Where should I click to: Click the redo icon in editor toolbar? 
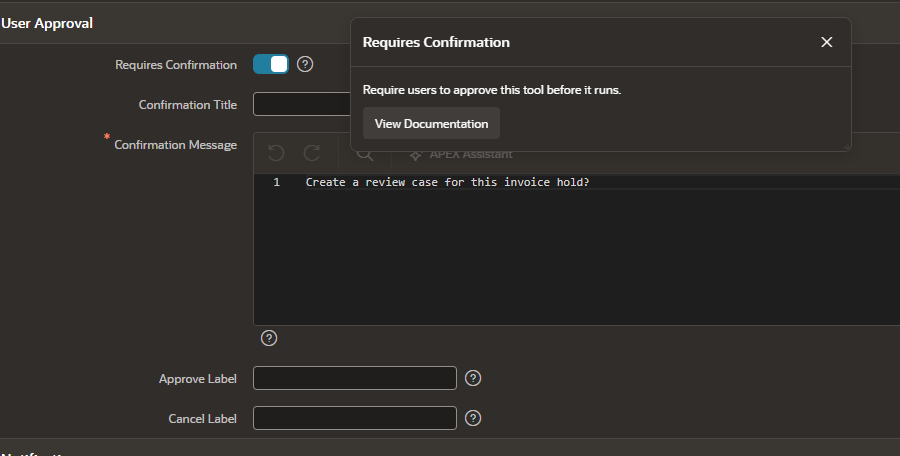[x=312, y=153]
